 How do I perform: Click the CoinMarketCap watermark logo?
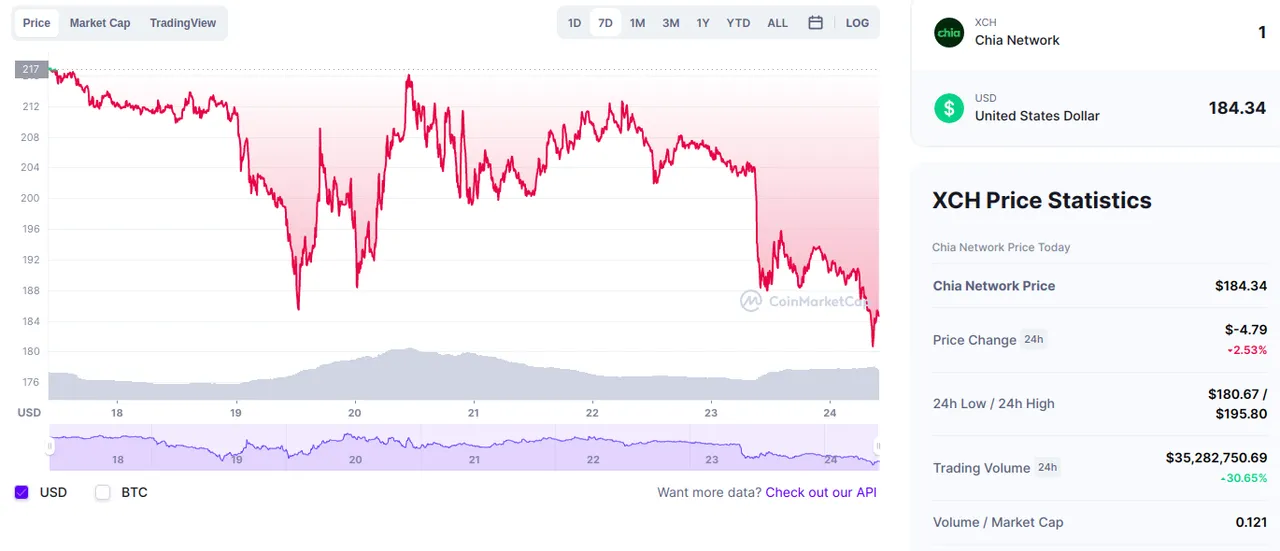click(x=751, y=300)
